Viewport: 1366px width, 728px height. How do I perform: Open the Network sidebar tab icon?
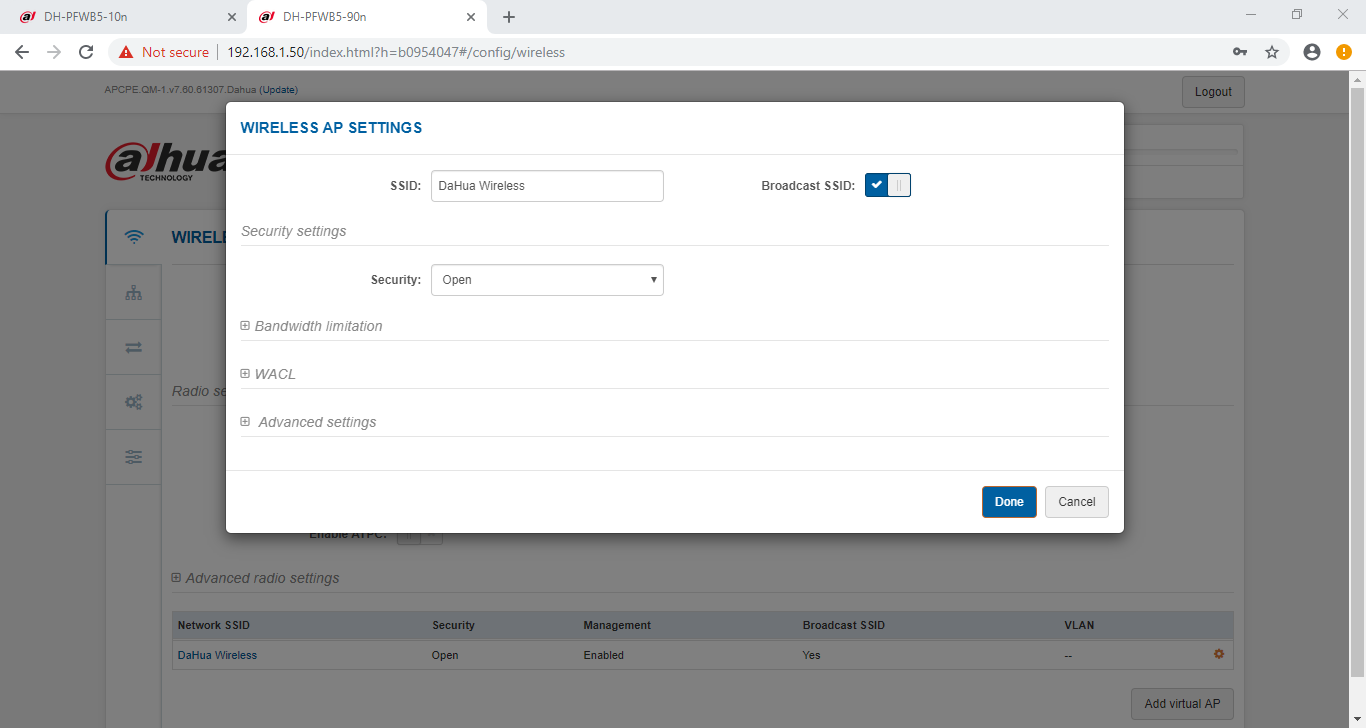133,293
